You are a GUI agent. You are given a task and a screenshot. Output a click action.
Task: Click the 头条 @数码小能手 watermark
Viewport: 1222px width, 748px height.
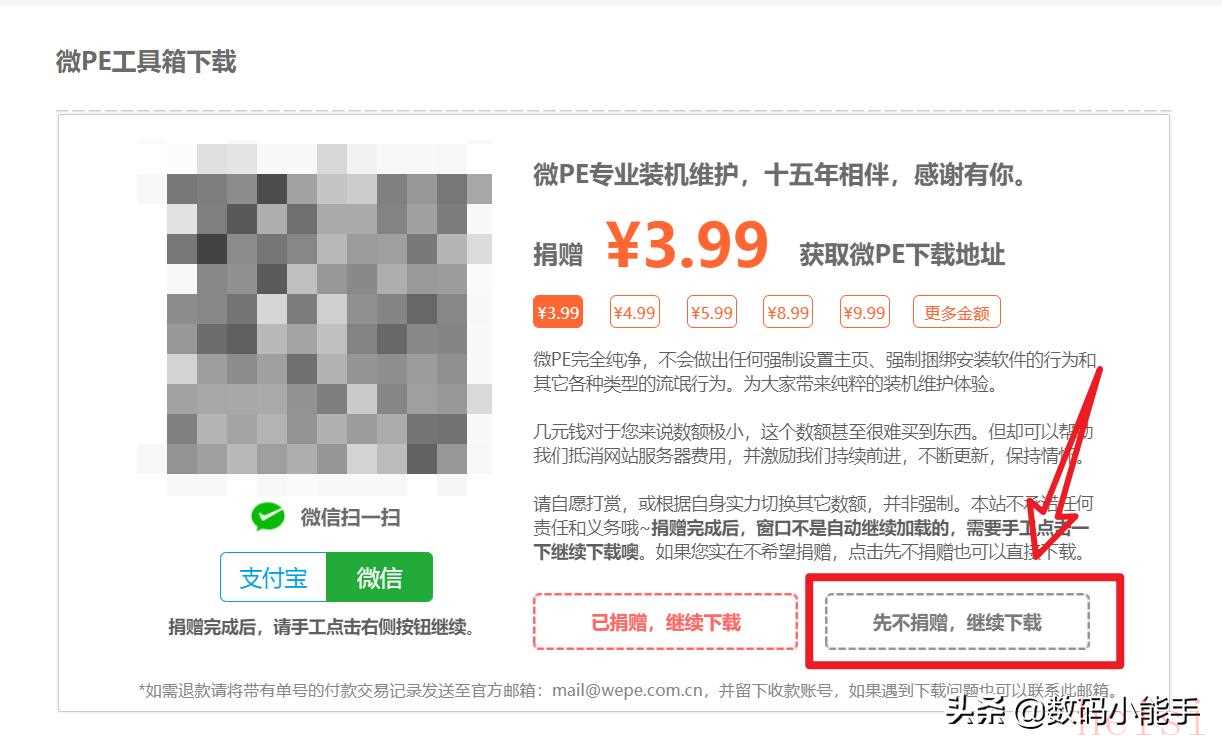point(1074,712)
